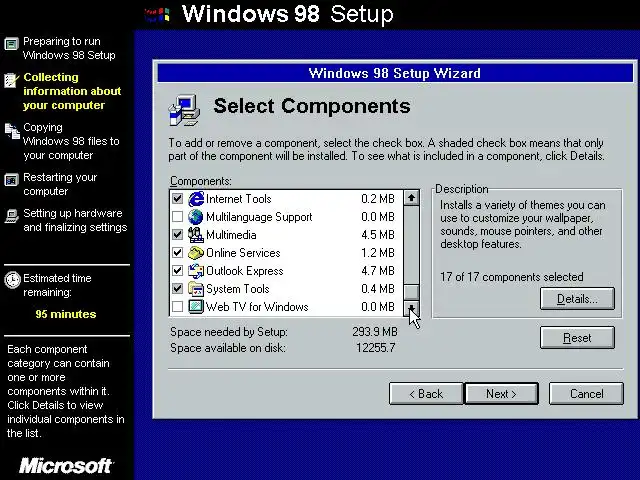This screenshot has width=640, height=480.
Task: Select the Multimedia row label
Action: point(231,235)
